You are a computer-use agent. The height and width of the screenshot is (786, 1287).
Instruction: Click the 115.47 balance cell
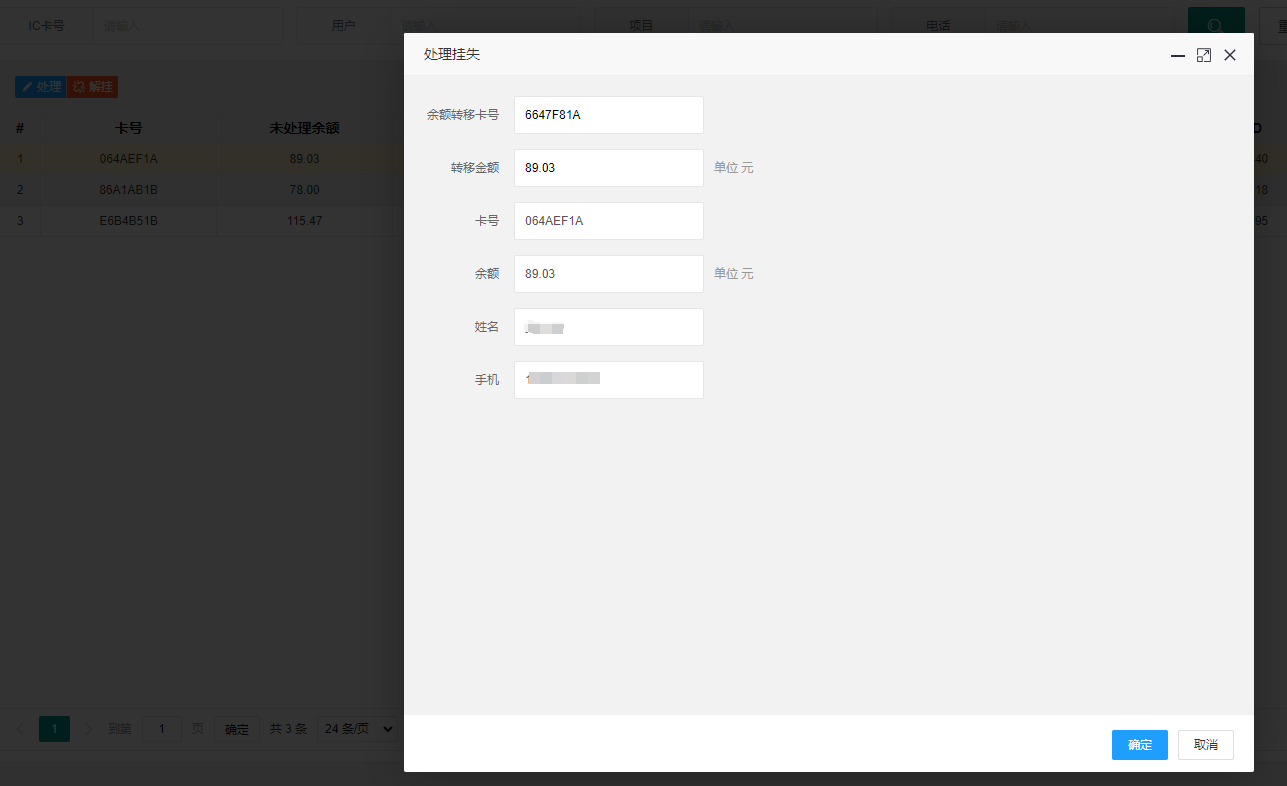[304, 221]
